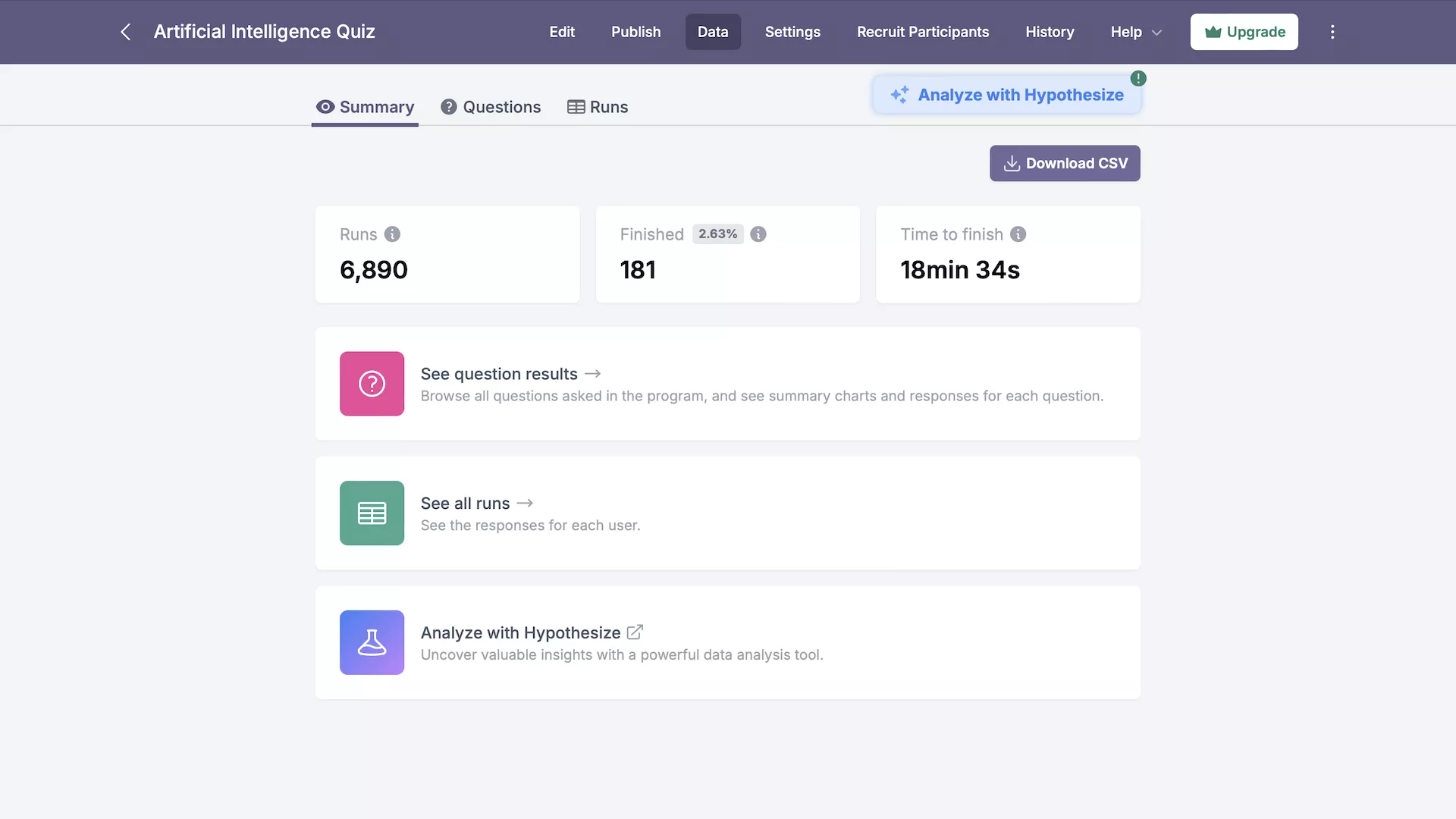Switch to the Runs tab
The image size is (1456, 819).
(598, 107)
